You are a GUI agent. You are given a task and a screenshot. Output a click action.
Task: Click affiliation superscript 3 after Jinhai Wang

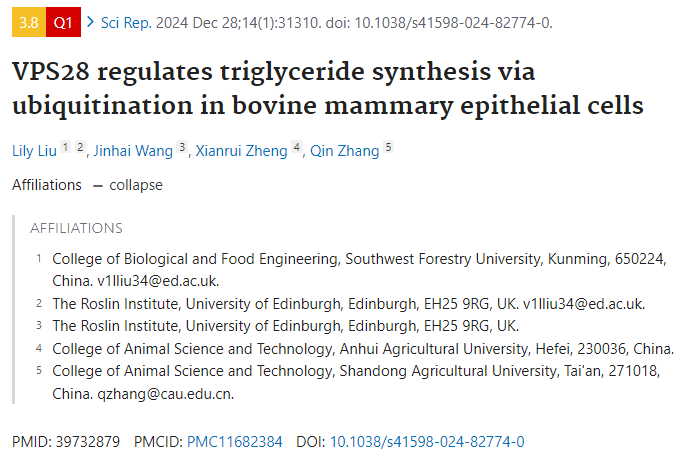click(182, 147)
